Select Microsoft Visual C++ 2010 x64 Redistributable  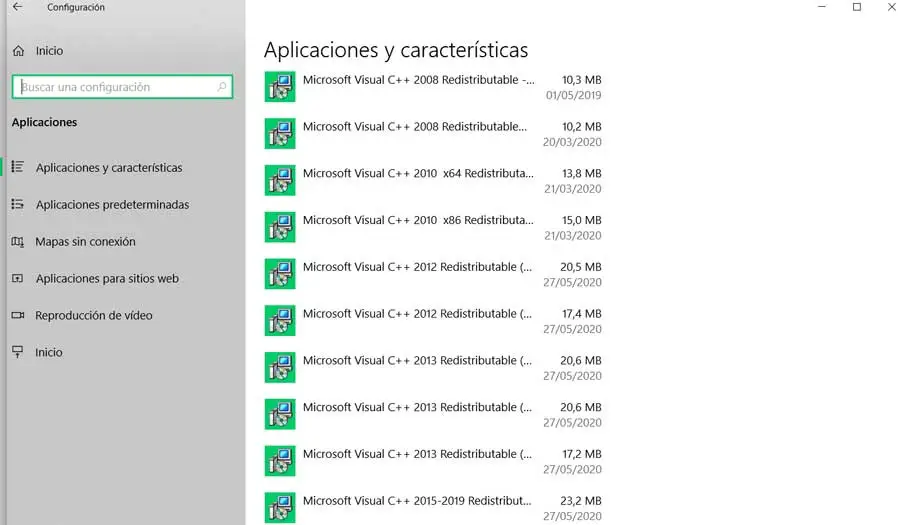[x=433, y=180]
